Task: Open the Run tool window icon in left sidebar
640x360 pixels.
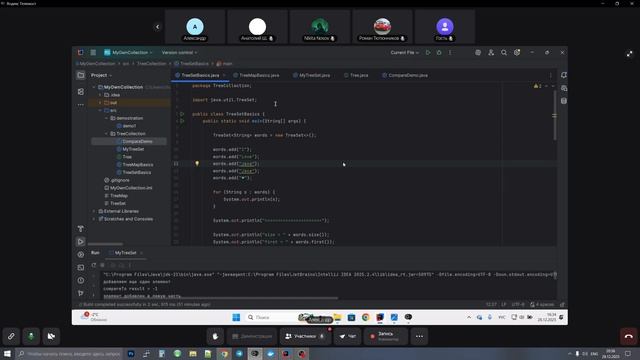Action: click(x=81, y=242)
